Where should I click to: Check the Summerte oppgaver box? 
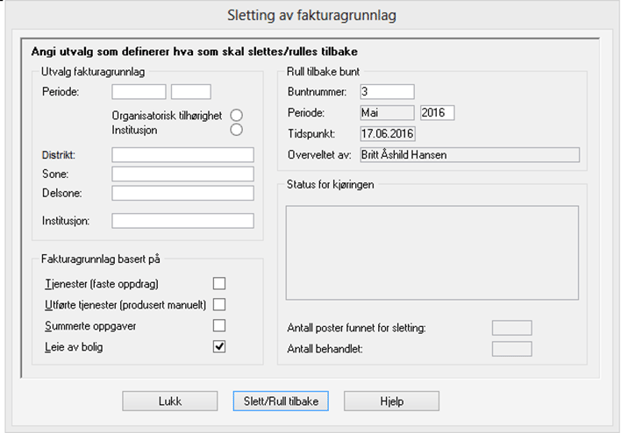(x=219, y=326)
